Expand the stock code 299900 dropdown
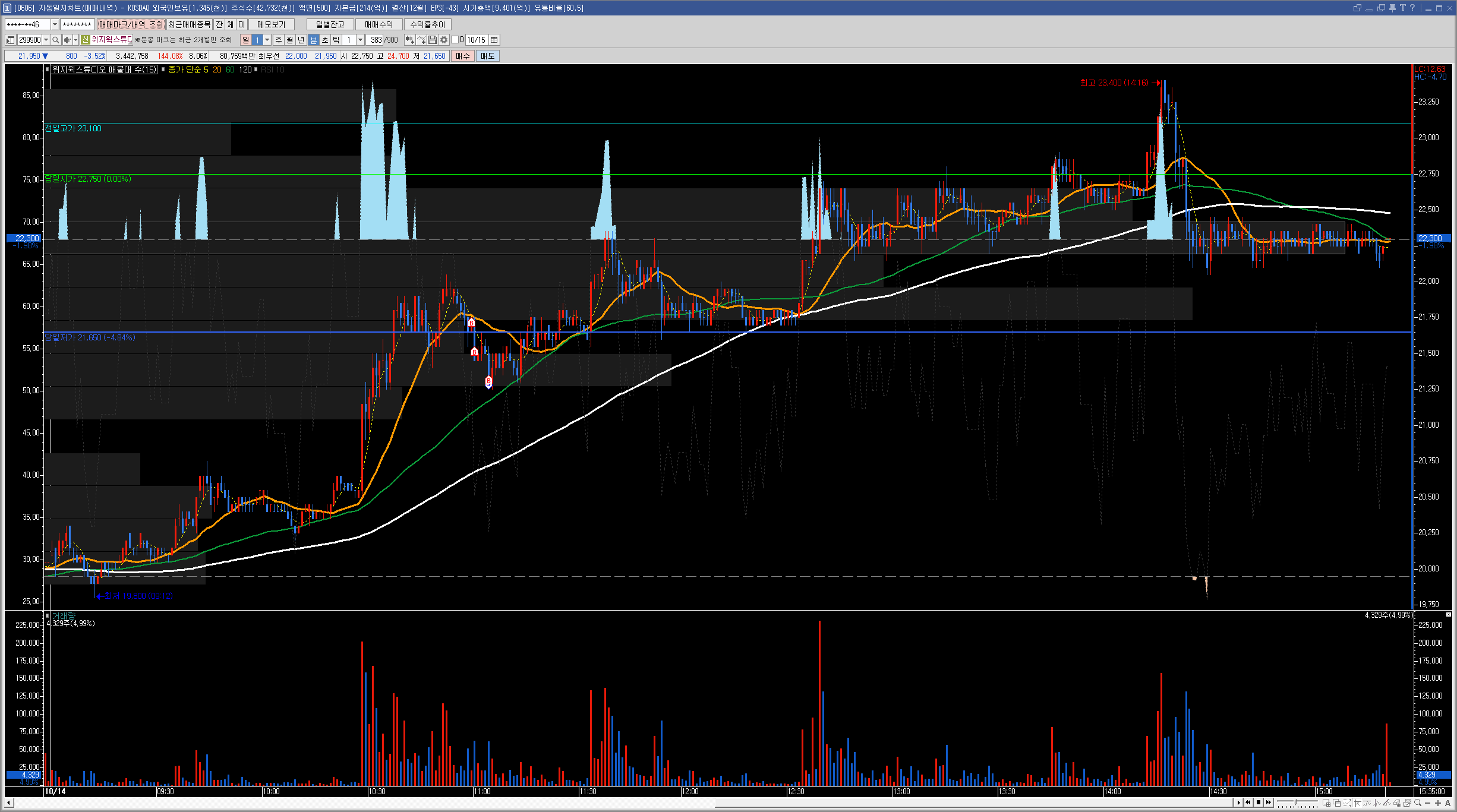This screenshot has height=812, width=1457. [46, 40]
